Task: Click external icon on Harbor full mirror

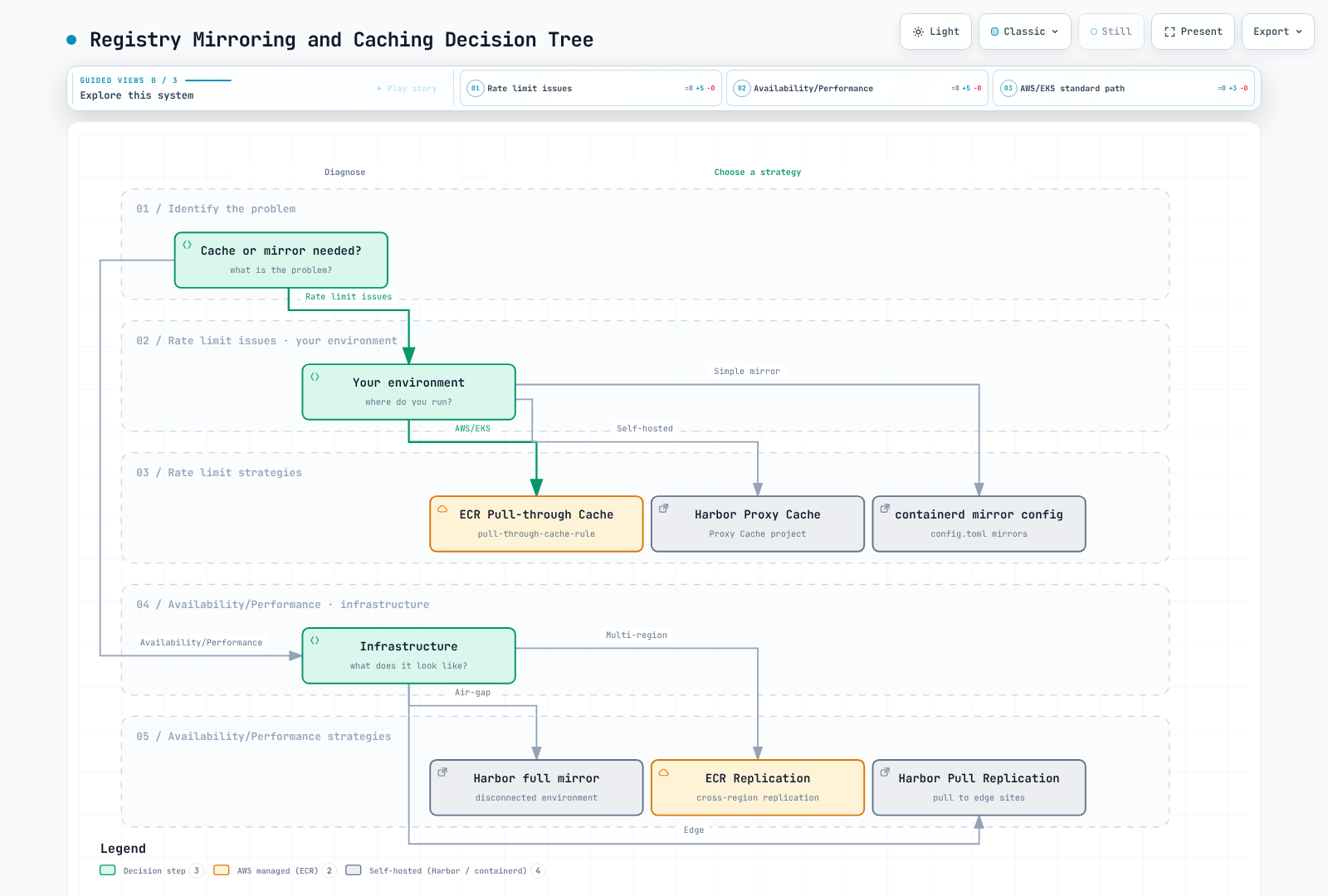Action: (x=442, y=772)
